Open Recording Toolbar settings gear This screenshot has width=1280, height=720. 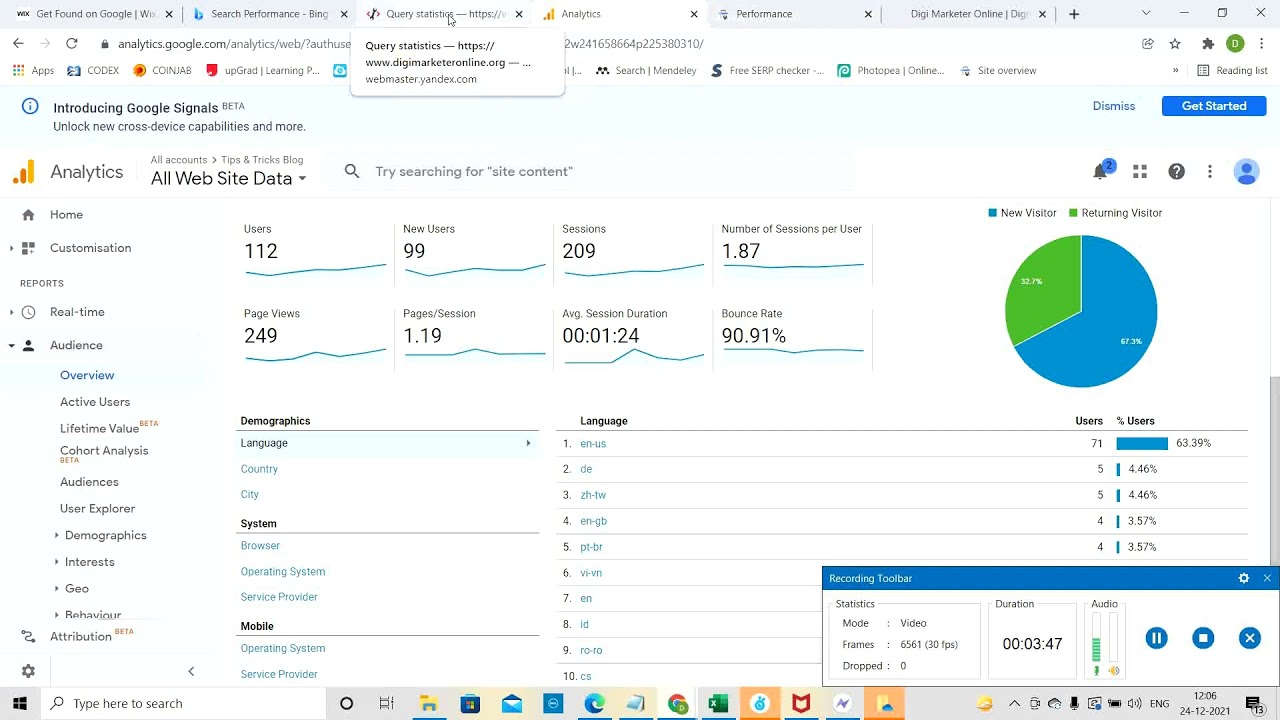coord(1244,578)
